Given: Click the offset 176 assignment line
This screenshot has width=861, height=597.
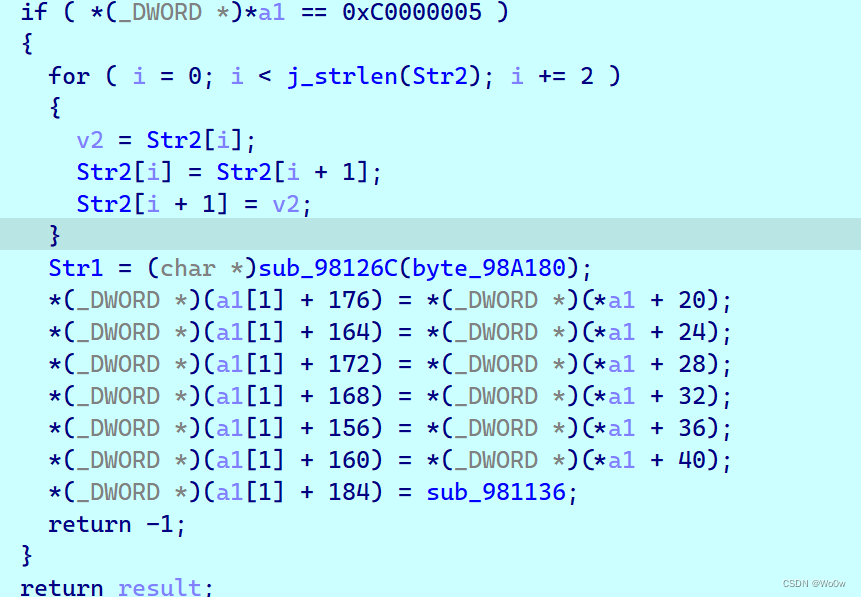Looking at the screenshot, I should tap(390, 300).
